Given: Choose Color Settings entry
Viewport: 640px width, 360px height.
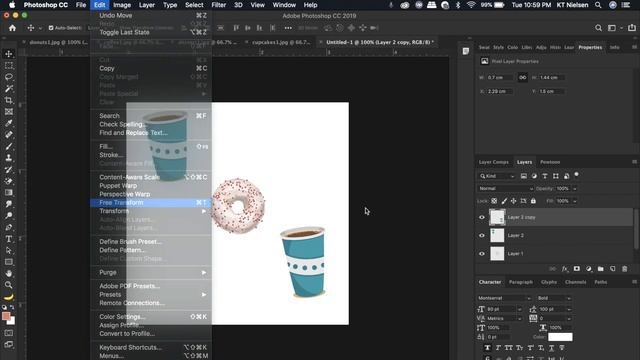Looking at the screenshot, I should tap(151, 317).
